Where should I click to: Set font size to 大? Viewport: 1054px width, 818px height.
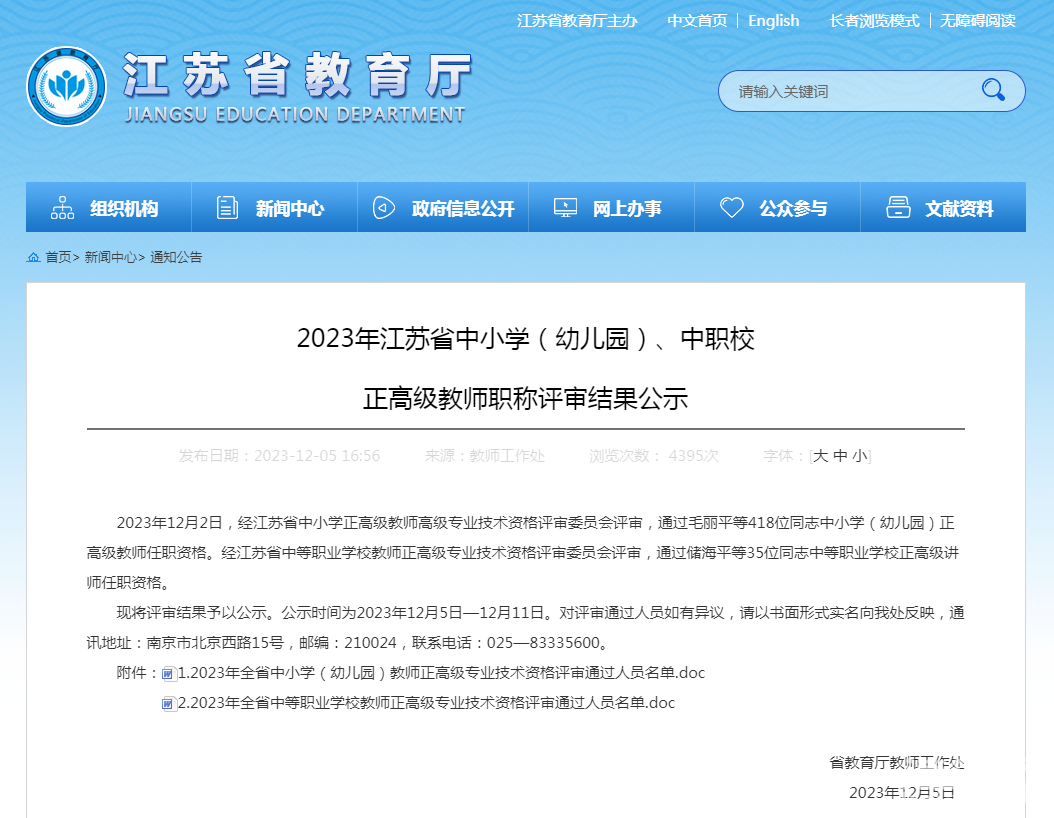[x=820, y=456]
